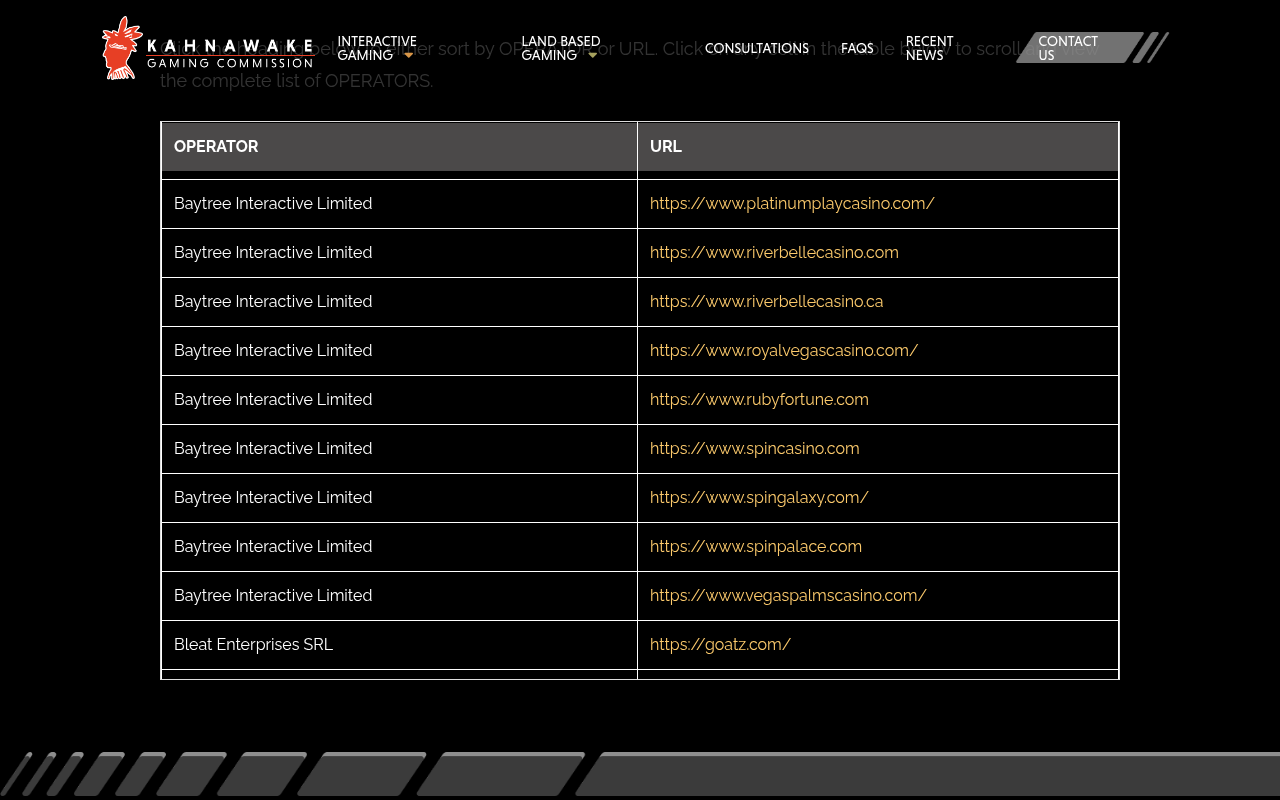Open the platinumplaycasino.com link
This screenshot has height=800, width=1280.
coord(792,203)
